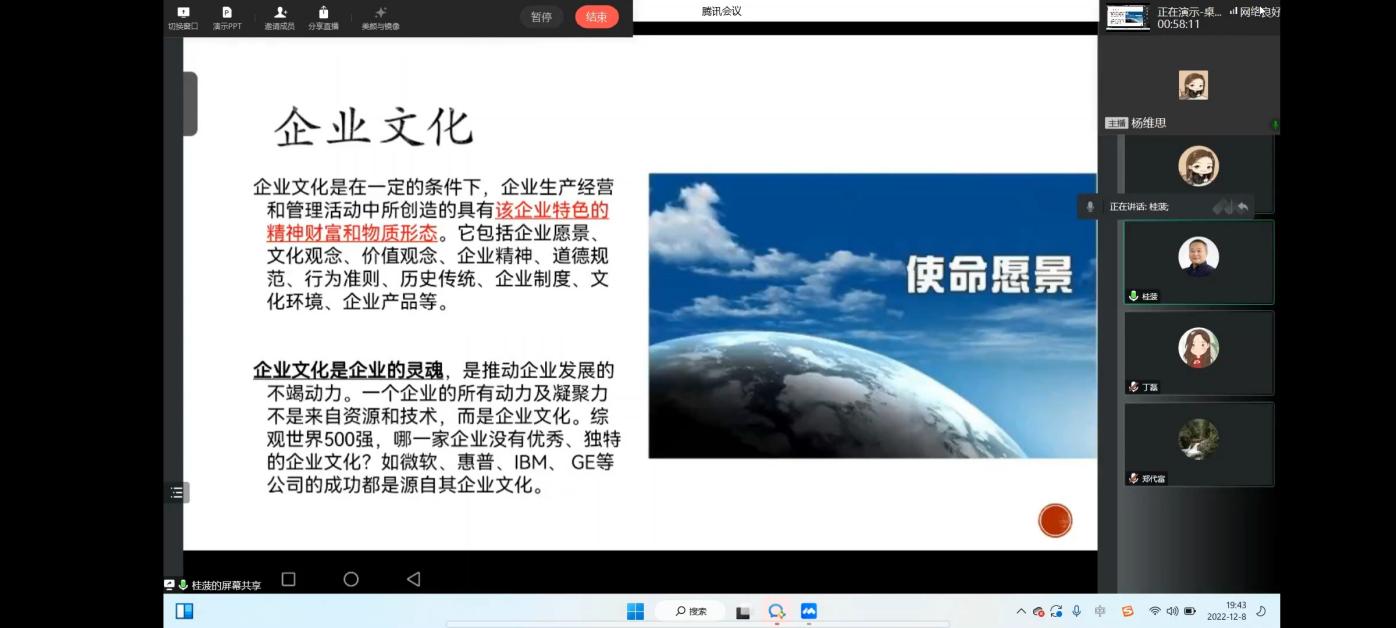Open the Windows widgets icon on taskbar

point(185,611)
